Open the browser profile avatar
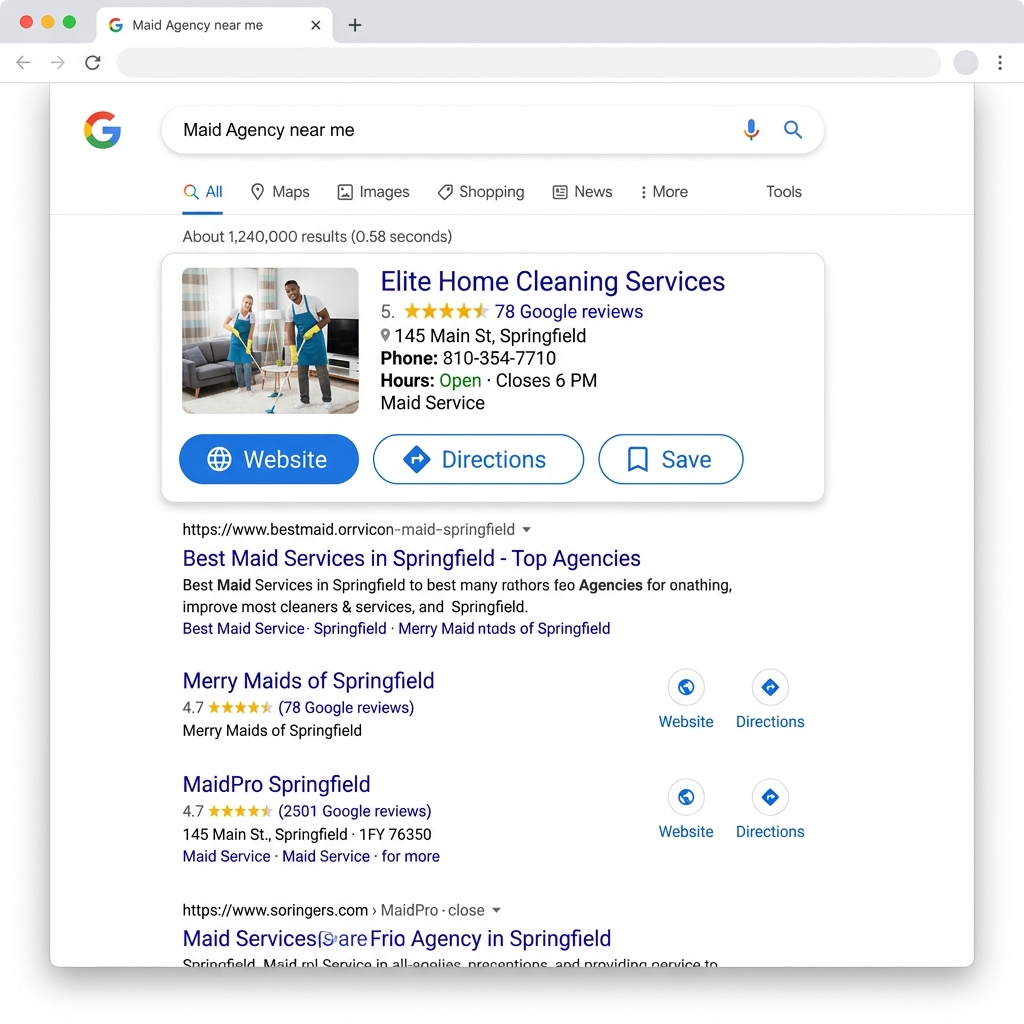The width and height of the screenshot is (1024, 1024). pos(965,63)
